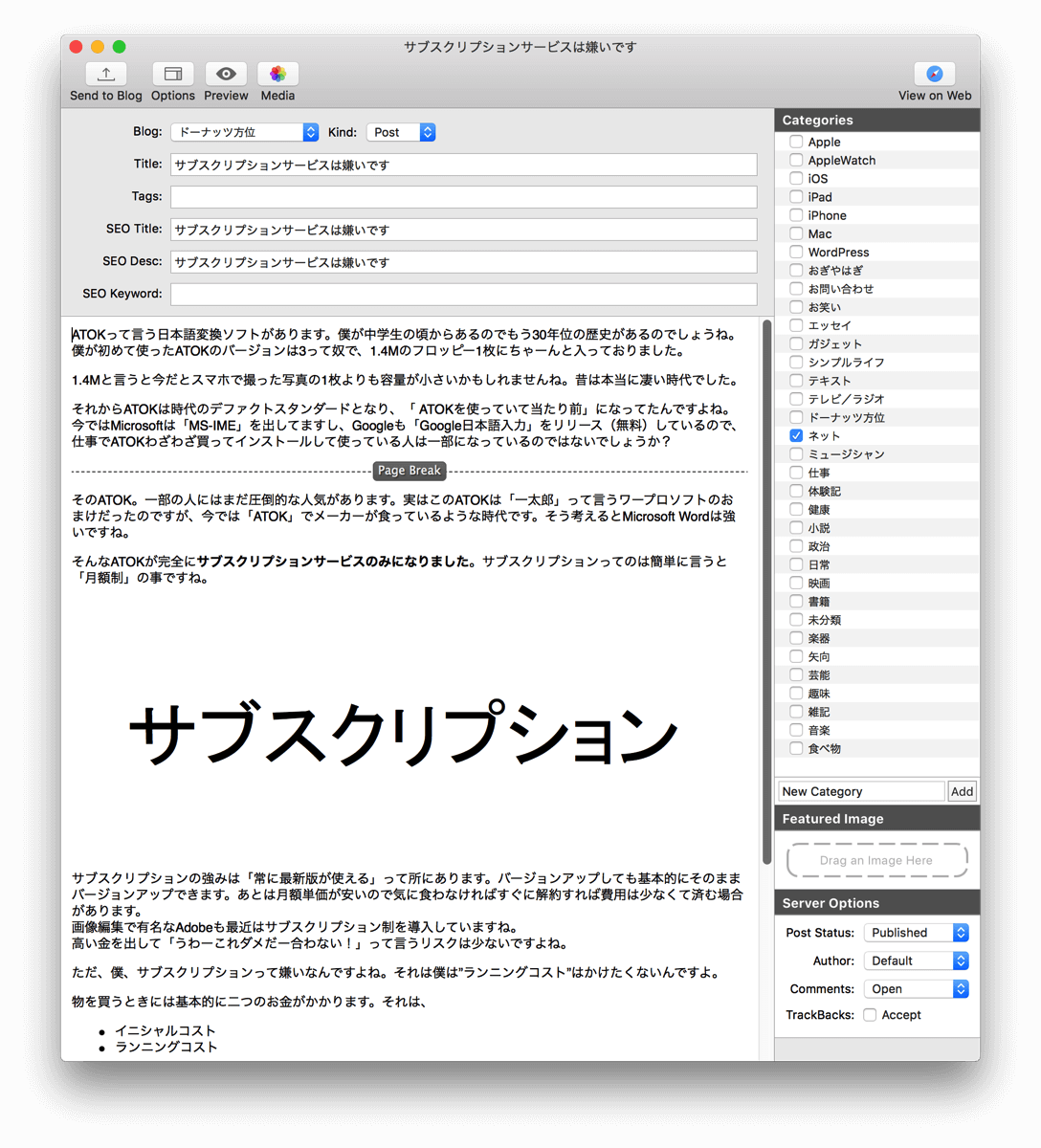Viewport: 1041px width, 1148px height.
Task: Open the Options panel icon
Action: [173, 74]
